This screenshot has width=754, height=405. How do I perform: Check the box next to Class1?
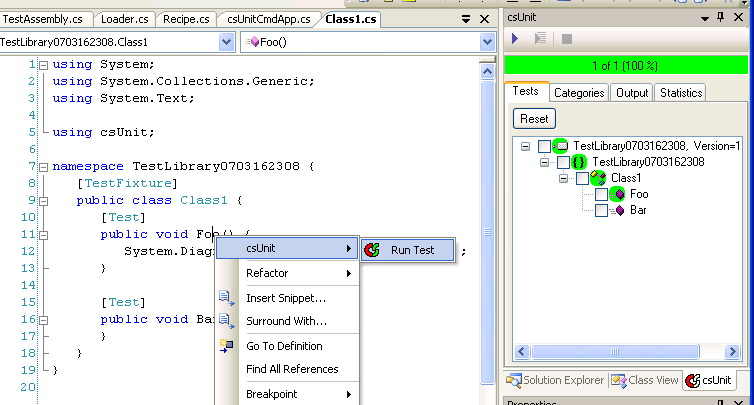click(582, 178)
